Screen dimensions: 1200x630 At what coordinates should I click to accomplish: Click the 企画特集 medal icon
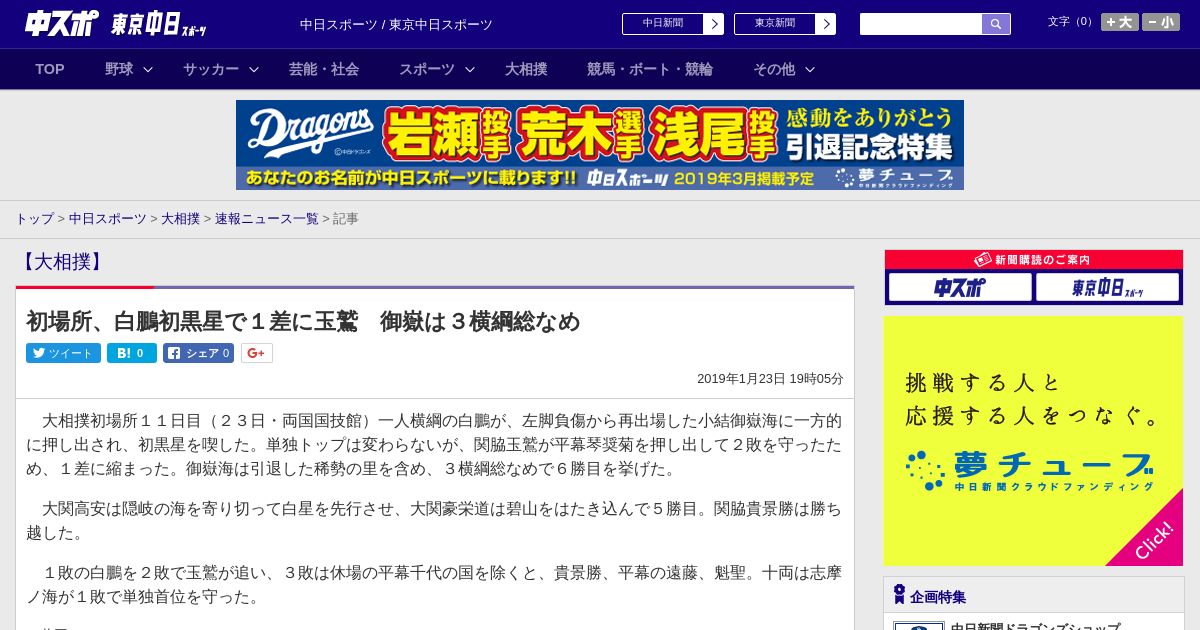[899, 594]
